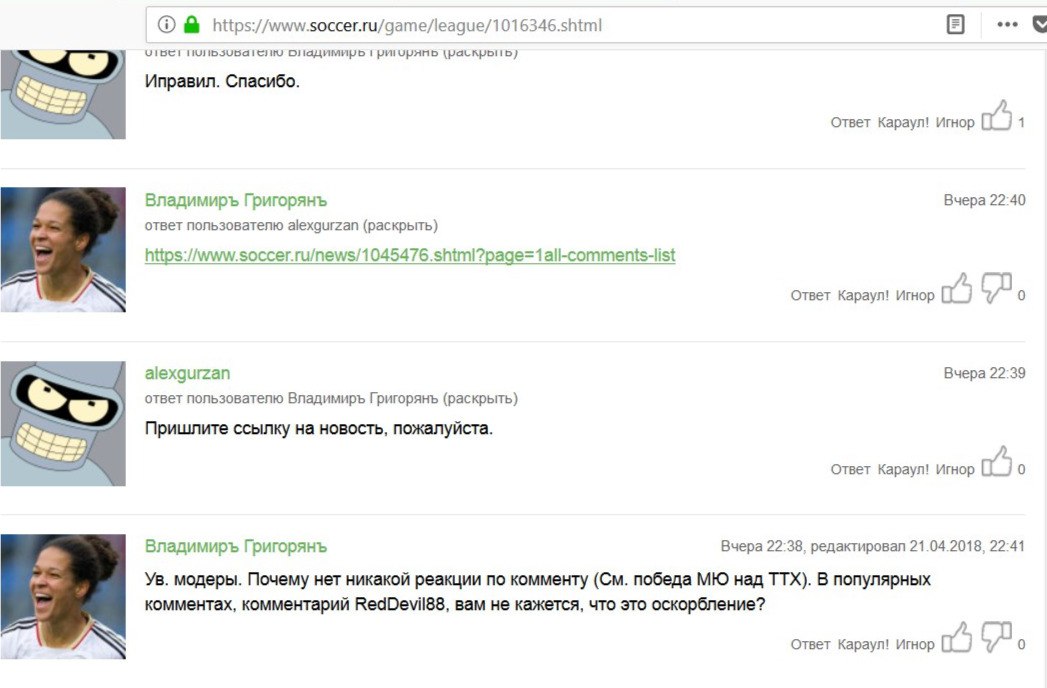Viewport: 1047px width, 688px height.
Task: Click Ответ on 'Пришлите ссылку' comment
Action: tap(850, 470)
